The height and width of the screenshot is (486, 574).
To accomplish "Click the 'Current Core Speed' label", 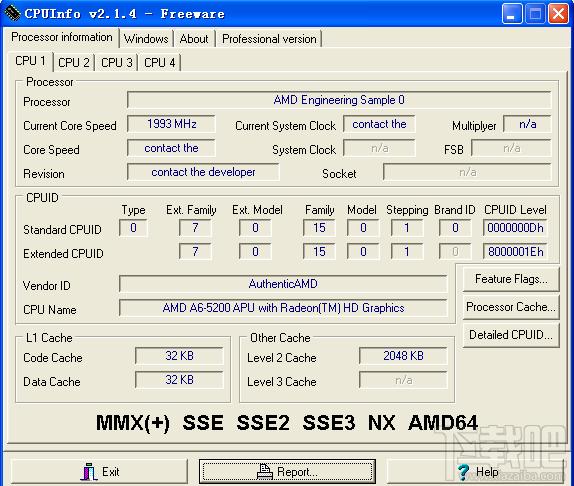I will point(70,126).
